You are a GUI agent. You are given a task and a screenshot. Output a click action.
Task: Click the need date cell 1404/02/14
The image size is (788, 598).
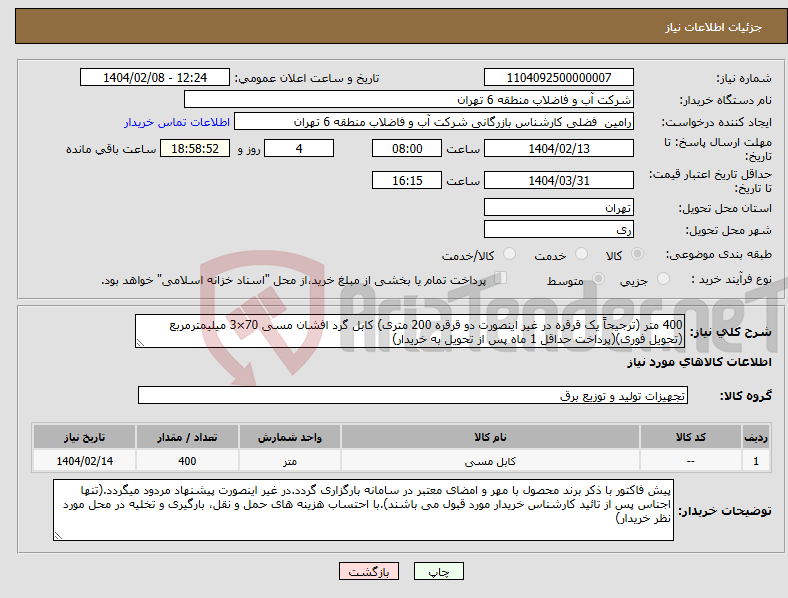84,461
